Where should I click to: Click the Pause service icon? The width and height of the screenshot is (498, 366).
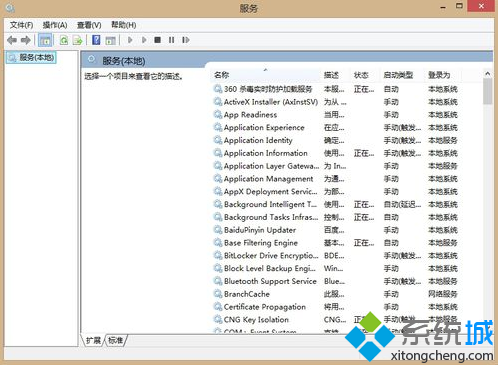click(172, 40)
